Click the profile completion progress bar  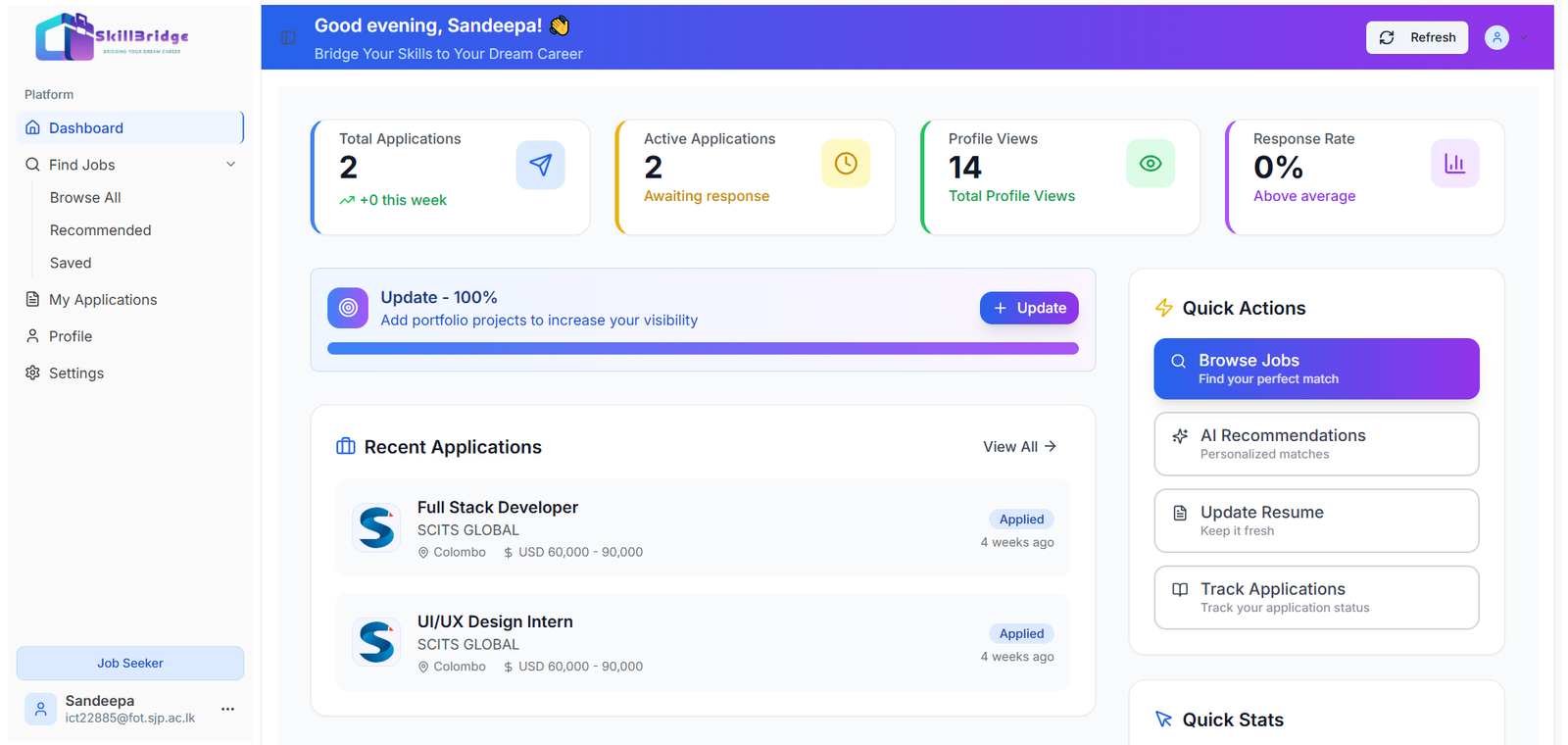point(703,348)
